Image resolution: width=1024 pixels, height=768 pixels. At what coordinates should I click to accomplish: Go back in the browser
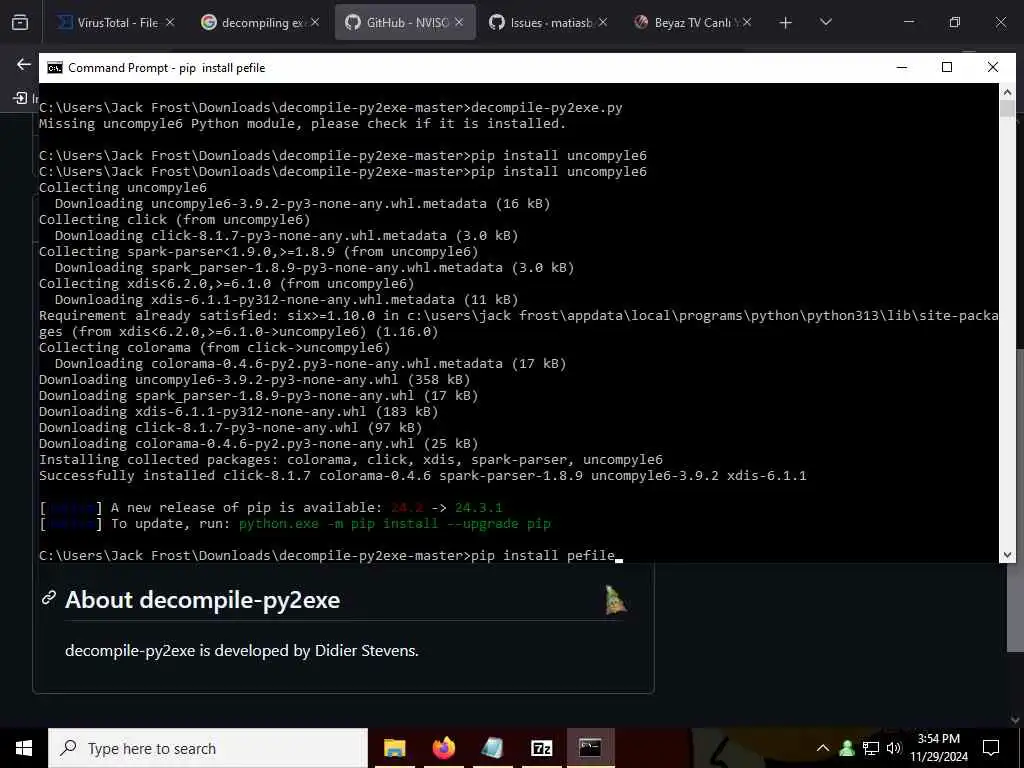tap(24, 64)
